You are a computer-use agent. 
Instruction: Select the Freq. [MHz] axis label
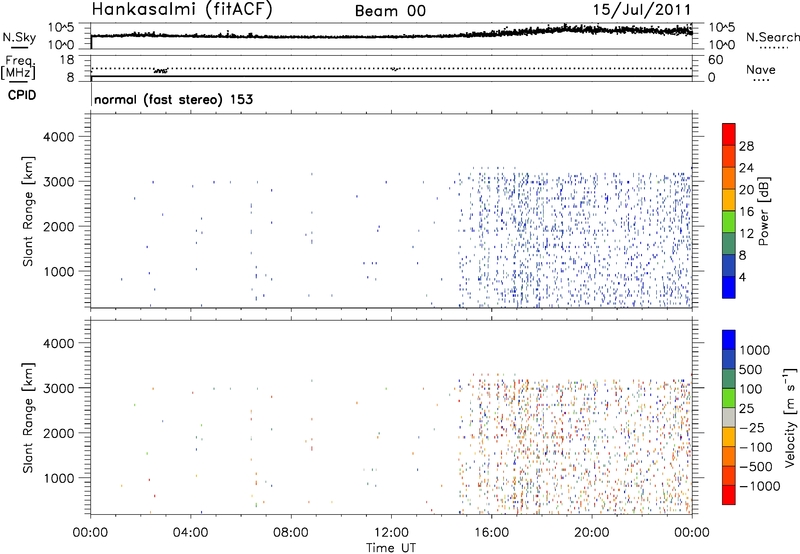(x=20, y=68)
